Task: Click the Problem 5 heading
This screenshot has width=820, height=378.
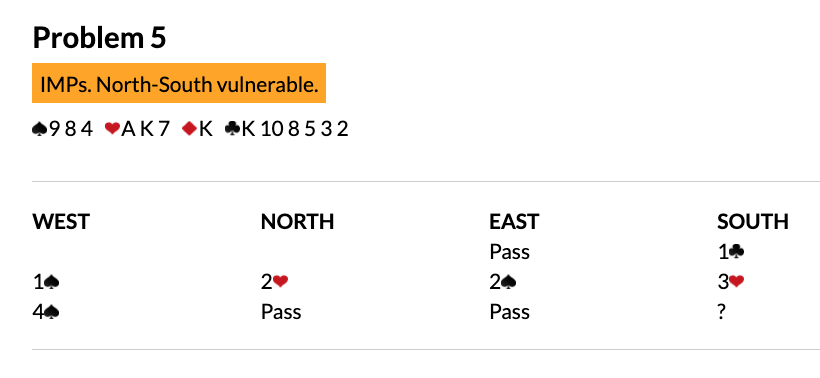Action: [x=99, y=38]
